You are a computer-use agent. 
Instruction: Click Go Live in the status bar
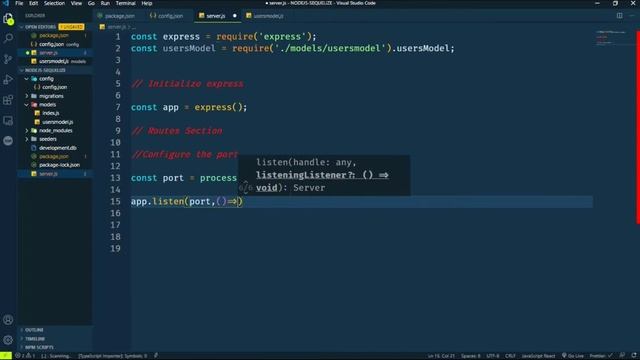[x=572, y=356]
